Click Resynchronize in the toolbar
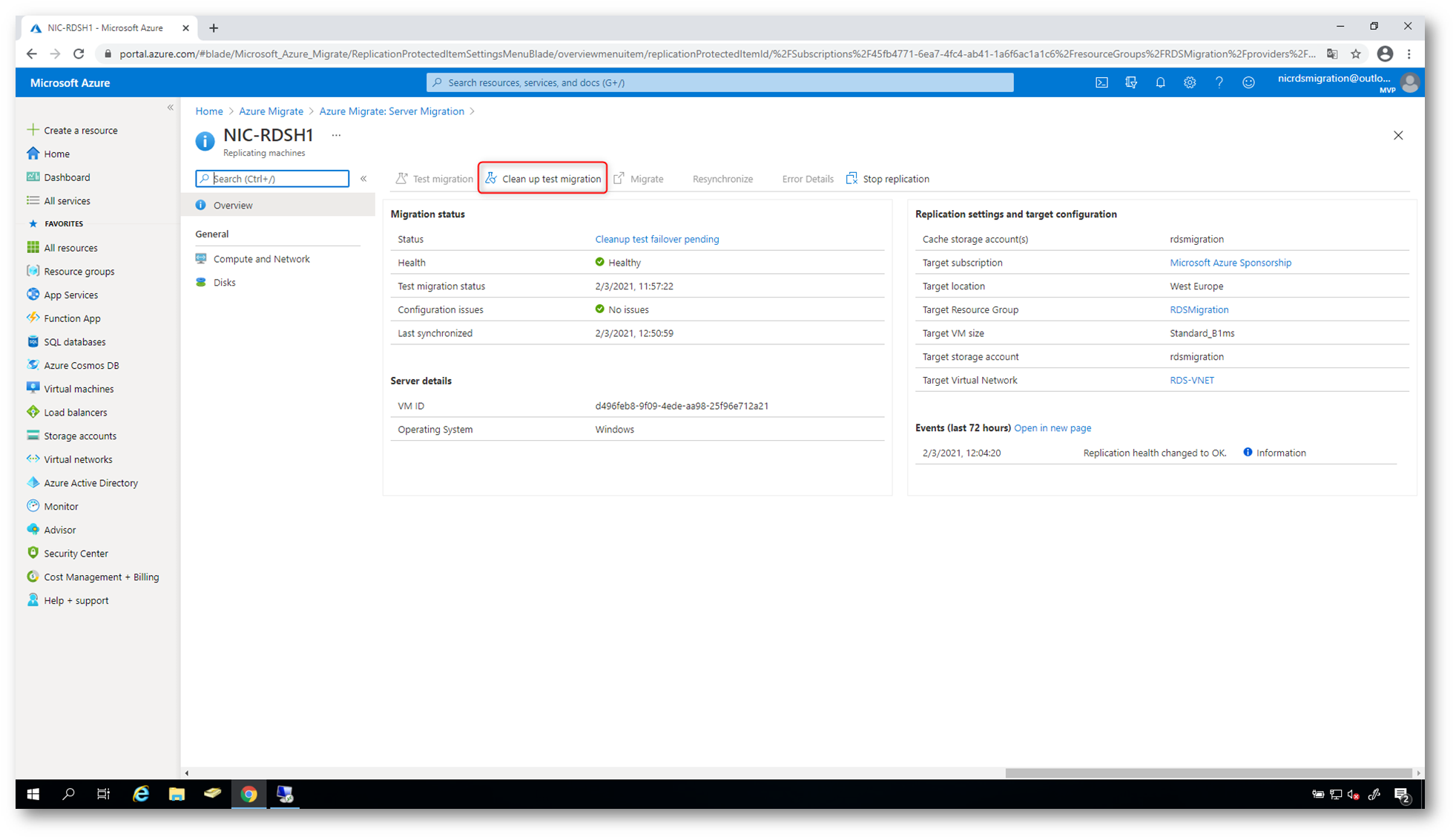Image resolution: width=1456 pixels, height=840 pixels. (722, 179)
